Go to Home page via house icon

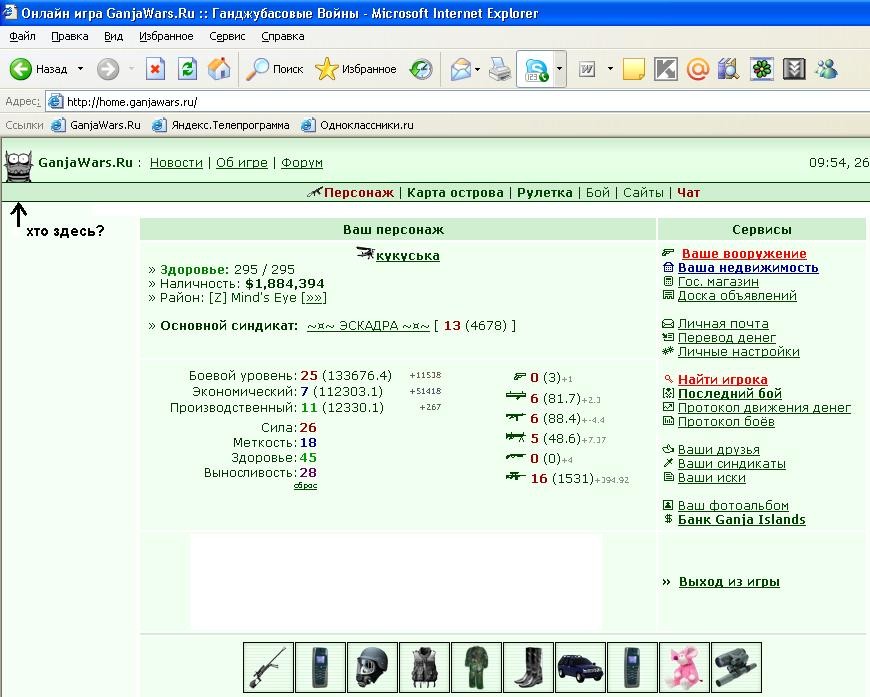tap(219, 69)
